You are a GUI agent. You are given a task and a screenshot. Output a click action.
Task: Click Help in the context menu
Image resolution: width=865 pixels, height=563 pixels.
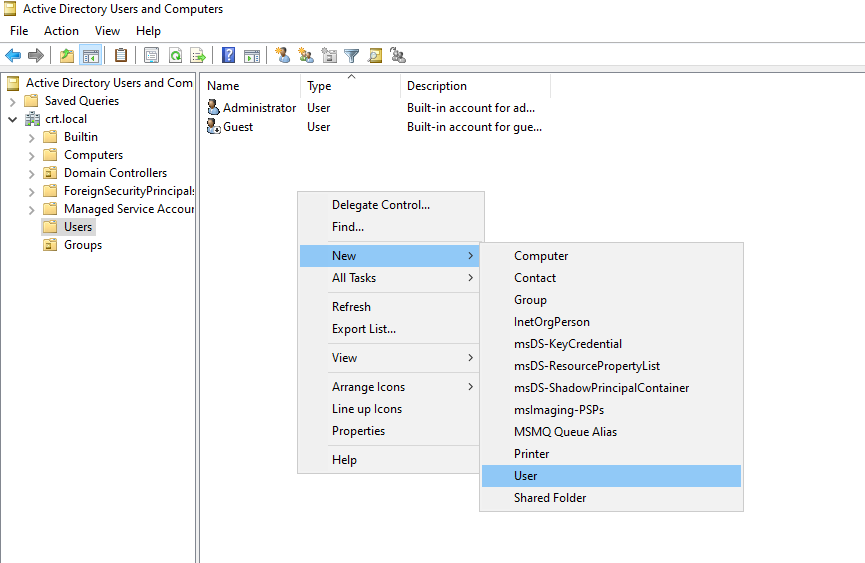coord(389,460)
